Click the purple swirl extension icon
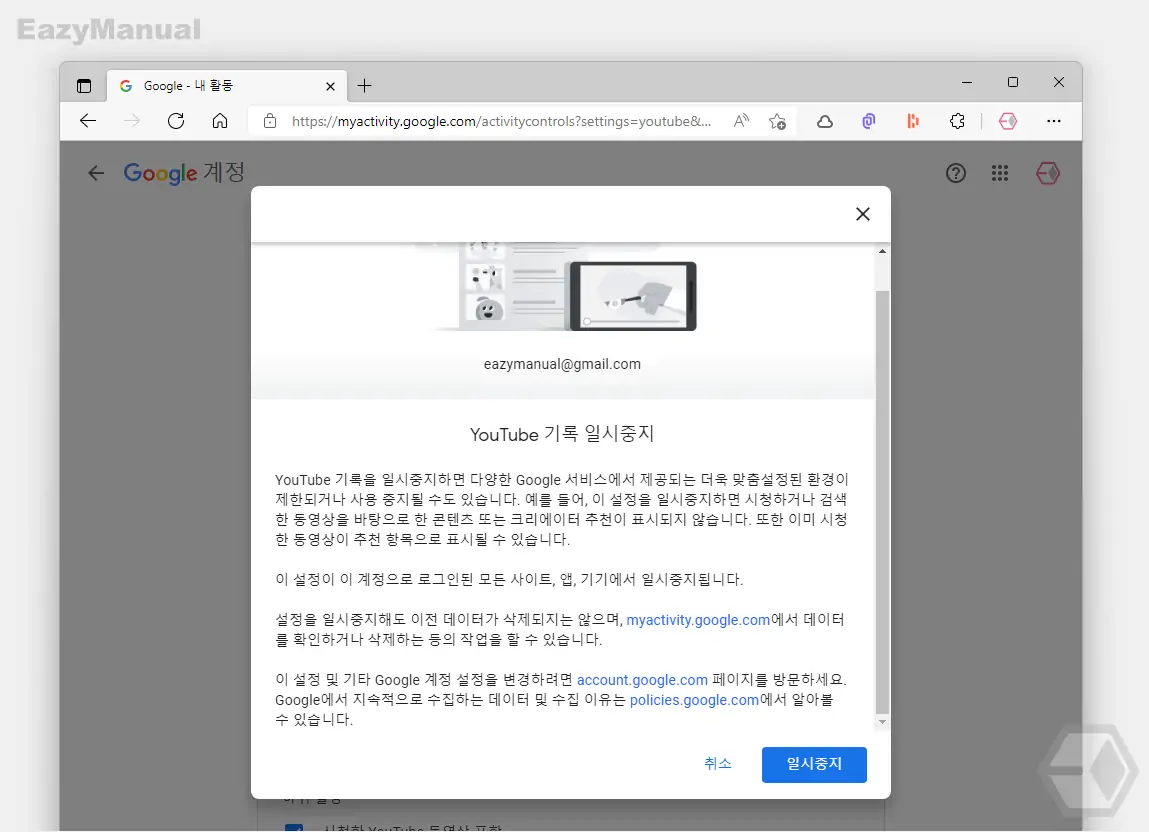Image resolution: width=1149 pixels, height=832 pixels. (x=869, y=121)
